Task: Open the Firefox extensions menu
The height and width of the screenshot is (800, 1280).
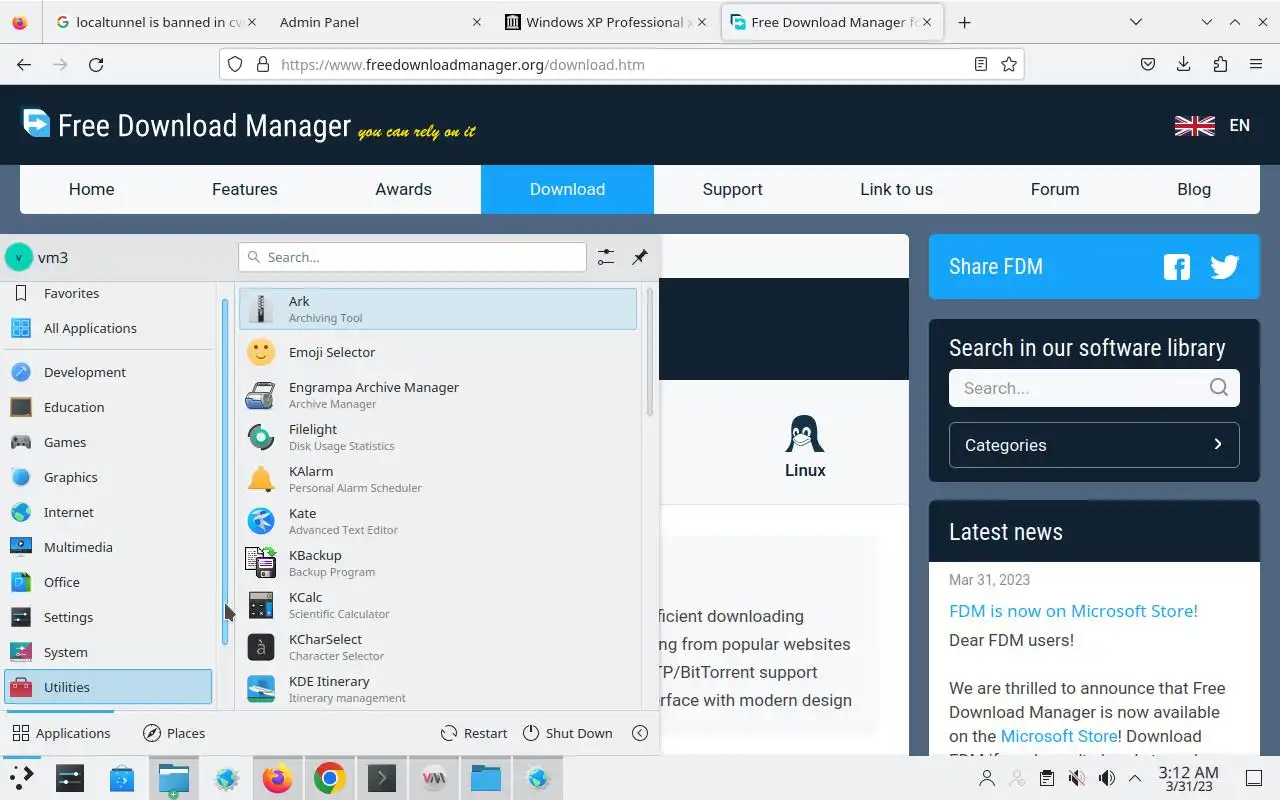Action: coord(1219,64)
